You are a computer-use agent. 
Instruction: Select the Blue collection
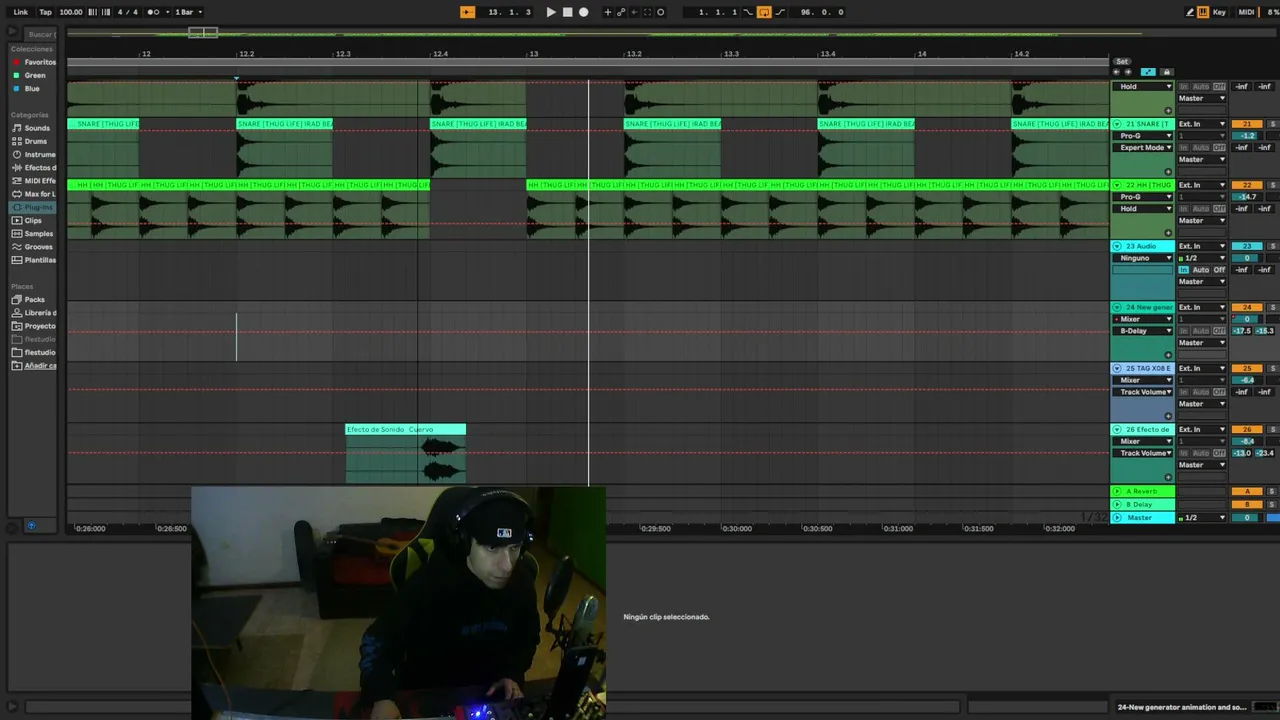(32, 88)
